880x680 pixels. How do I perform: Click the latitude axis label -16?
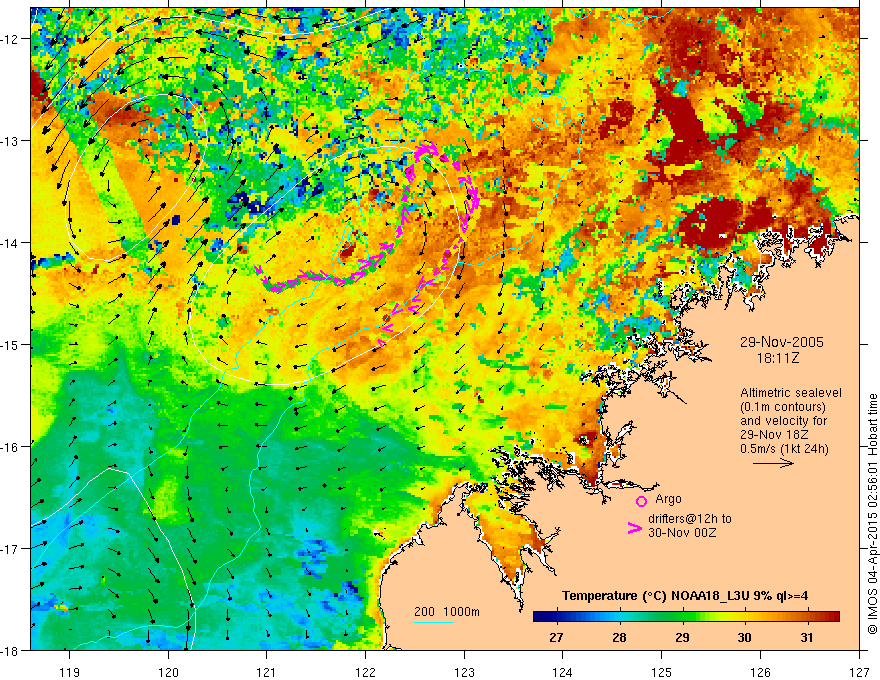[x=10, y=447]
